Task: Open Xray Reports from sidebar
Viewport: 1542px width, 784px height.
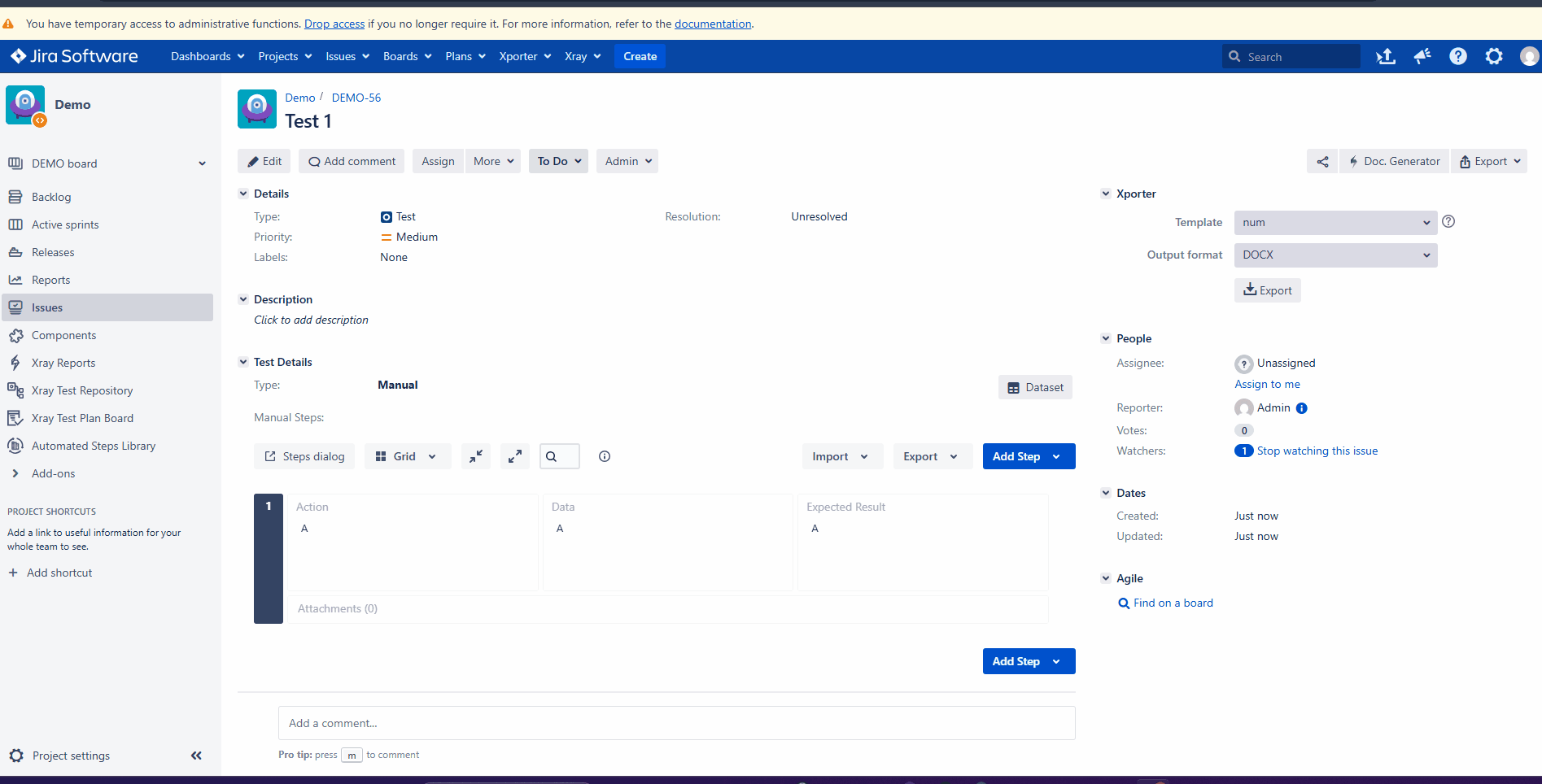Action: click(x=63, y=363)
